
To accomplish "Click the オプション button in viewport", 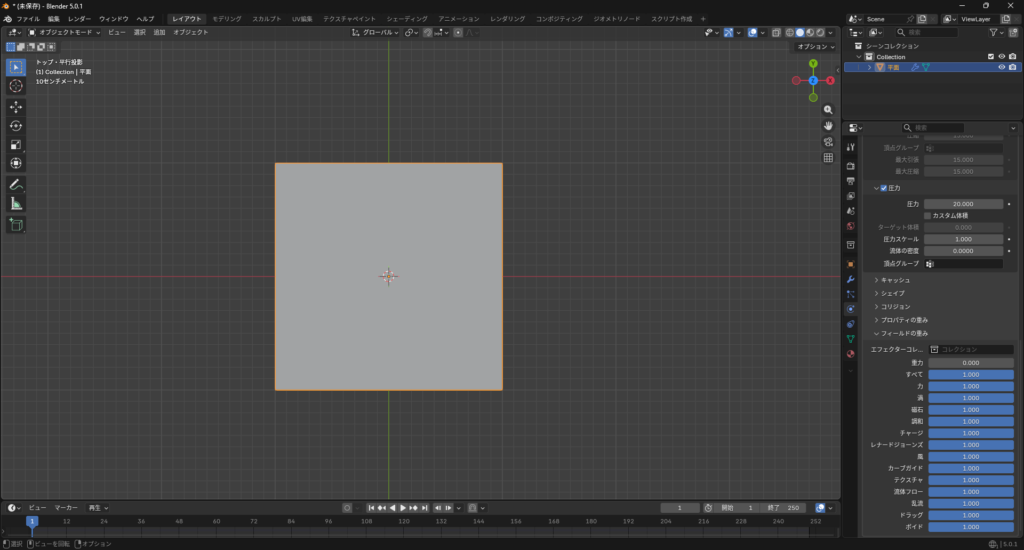I will coord(815,47).
